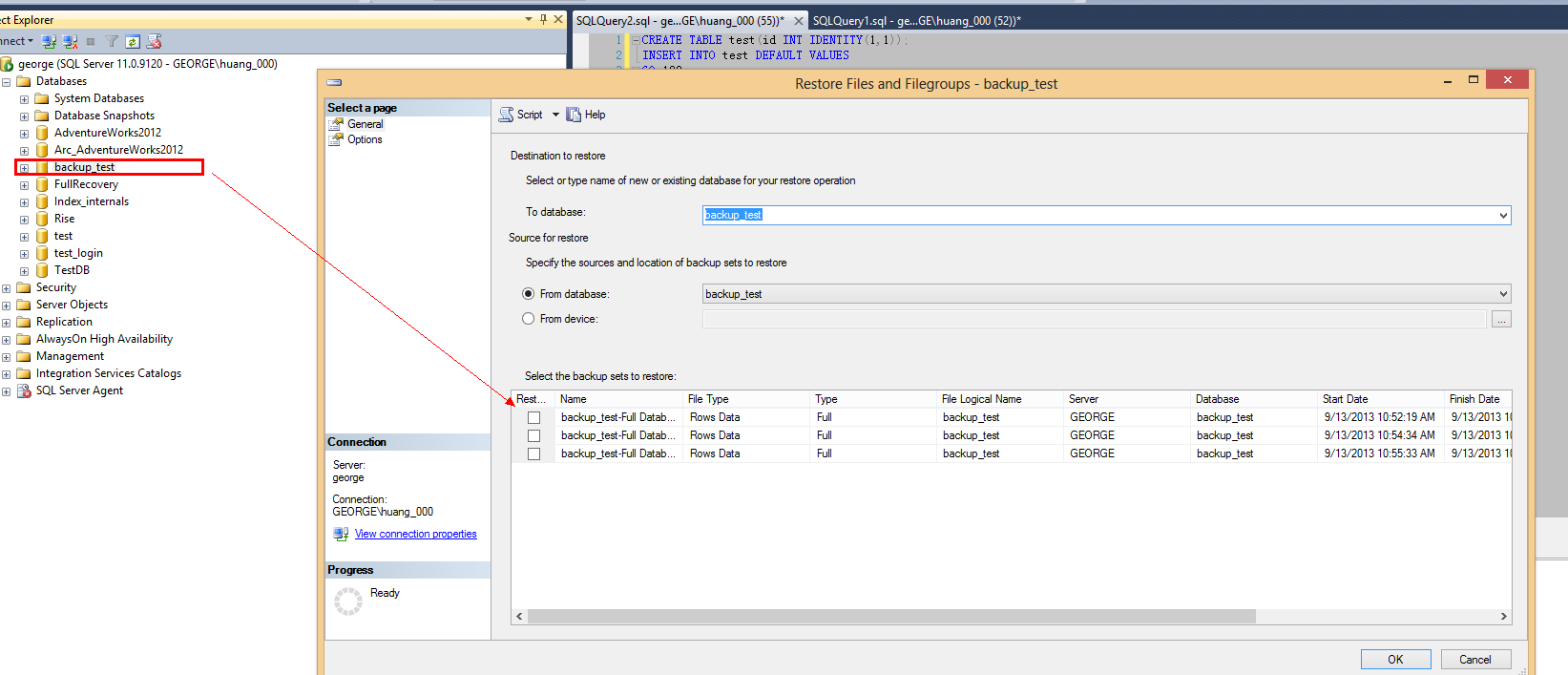Open the Options page
1568x675 pixels.
[x=364, y=139]
